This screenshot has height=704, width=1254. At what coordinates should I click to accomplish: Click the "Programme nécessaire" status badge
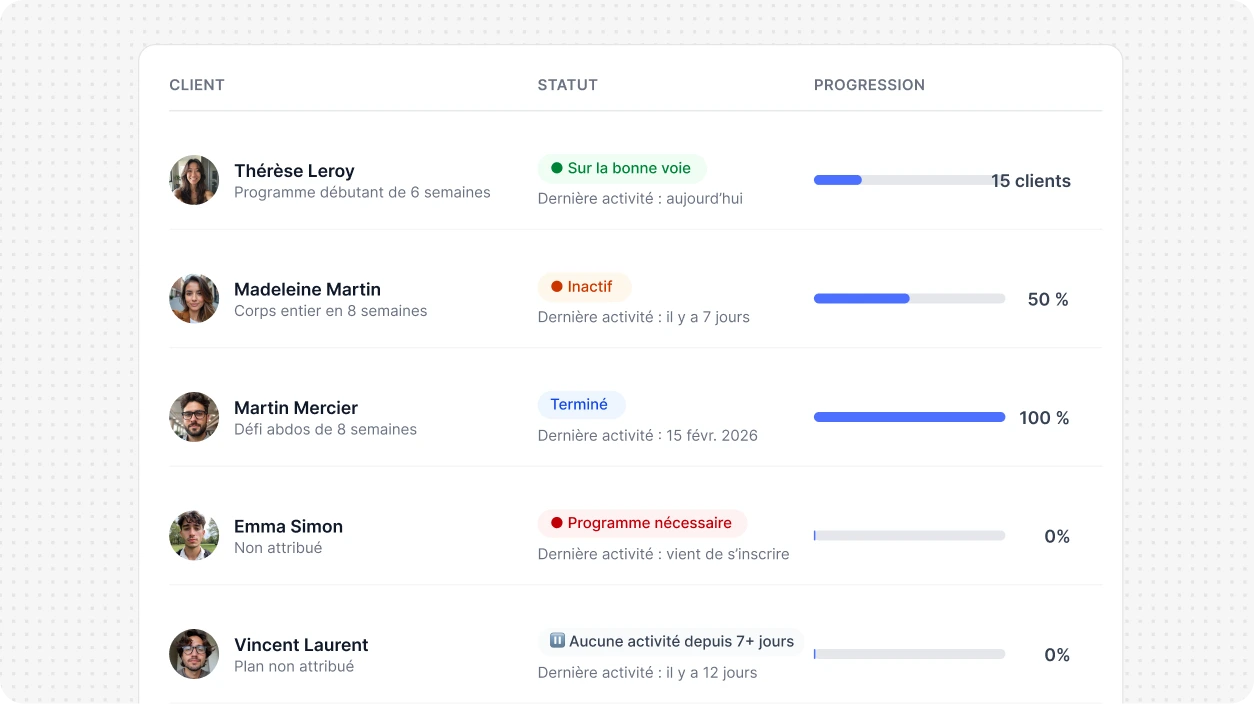tap(643, 523)
